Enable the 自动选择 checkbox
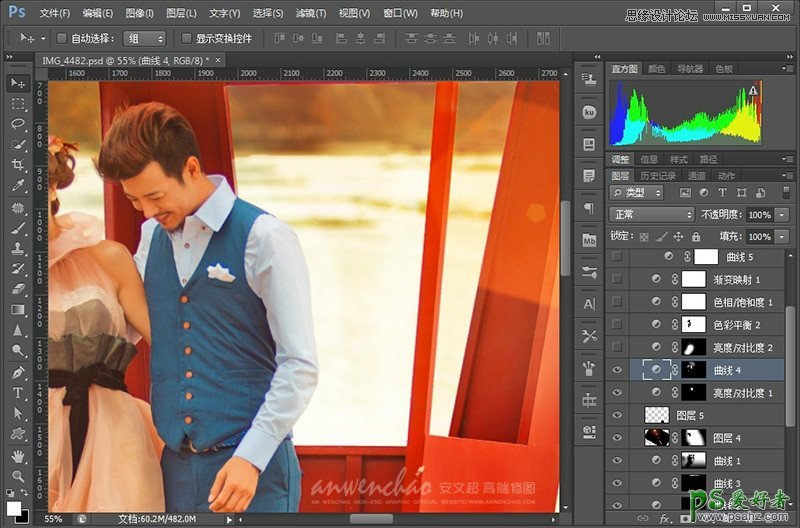This screenshot has height=528, width=800. click(x=61, y=38)
